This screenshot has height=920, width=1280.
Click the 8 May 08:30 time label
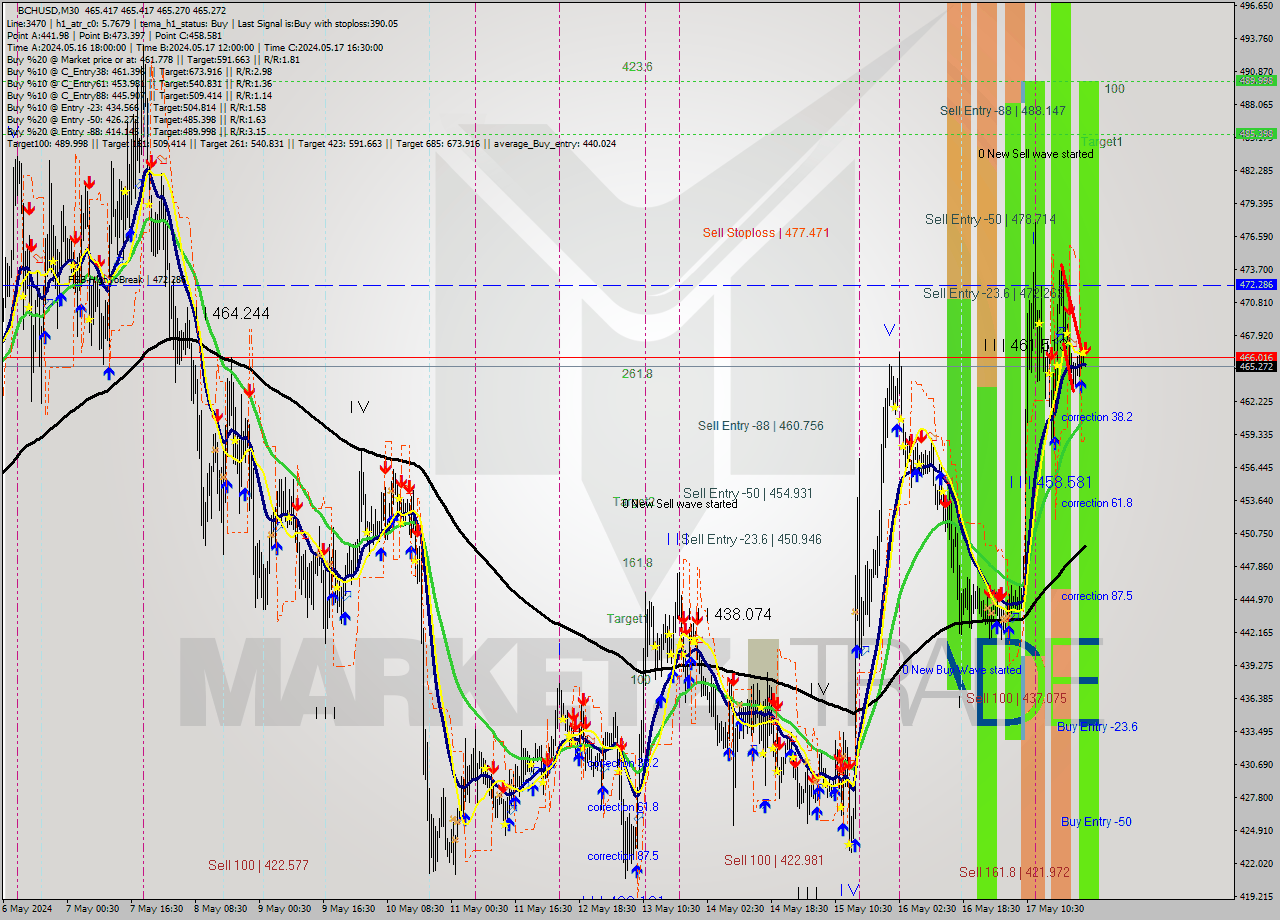coord(220,909)
